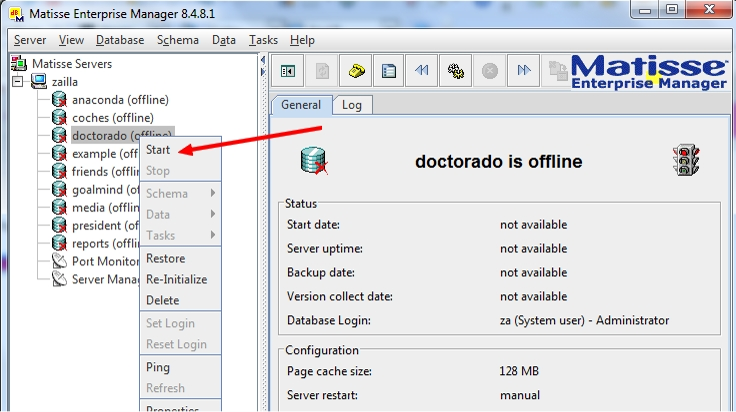Image resolution: width=736 pixels, height=412 pixels.
Task: Click the collapse-left arrow on the panel splitter
Action: pos(263,60)
